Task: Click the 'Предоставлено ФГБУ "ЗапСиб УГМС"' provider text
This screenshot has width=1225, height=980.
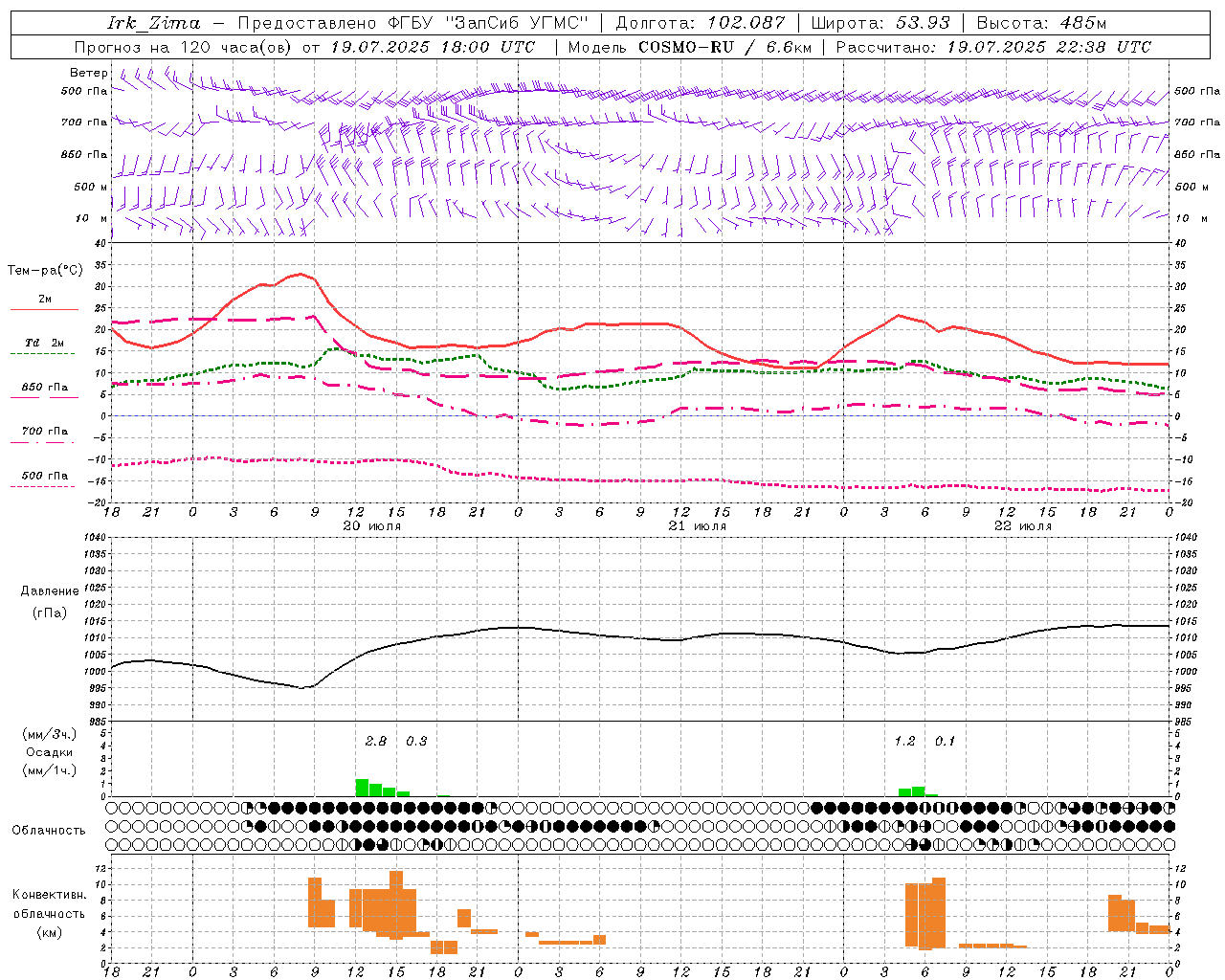Action: pyautogui.click(x=412, y=23)
